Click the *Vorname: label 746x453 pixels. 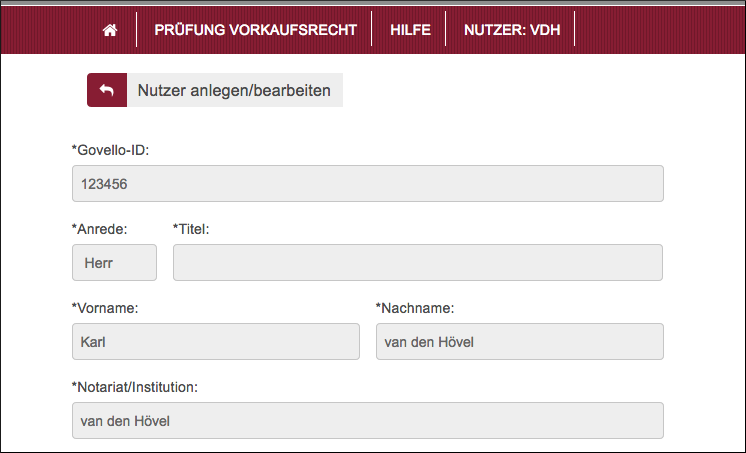tap(105, 308)
